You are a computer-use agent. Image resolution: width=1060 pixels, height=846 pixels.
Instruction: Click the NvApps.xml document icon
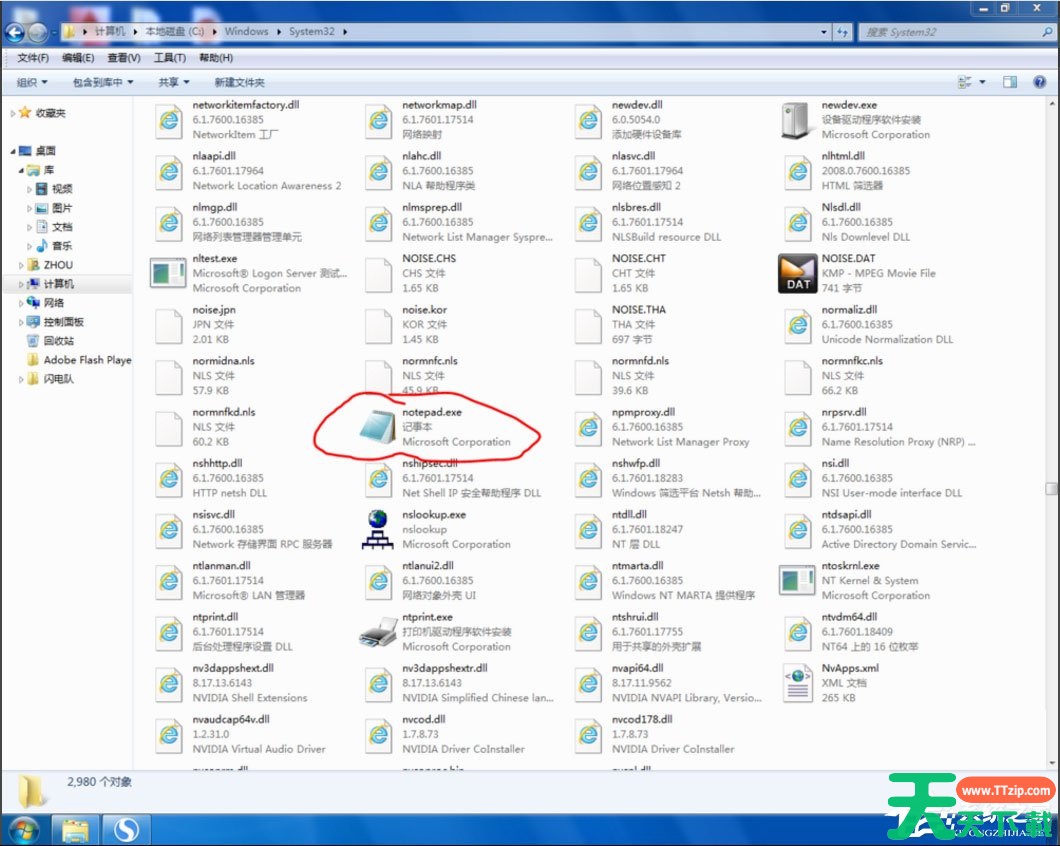tap(798, 683)
